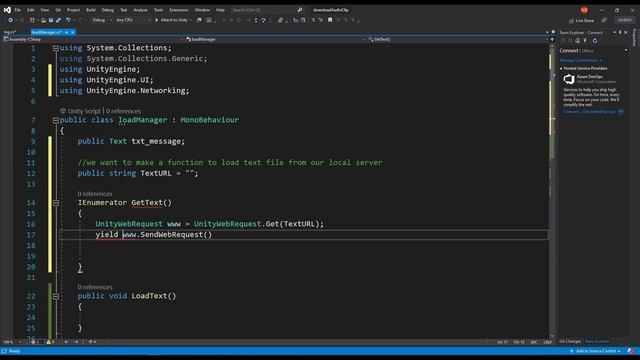Collapse the loadManager class region
This screenshot has width=640, height=360.
(x=56, y=120)
